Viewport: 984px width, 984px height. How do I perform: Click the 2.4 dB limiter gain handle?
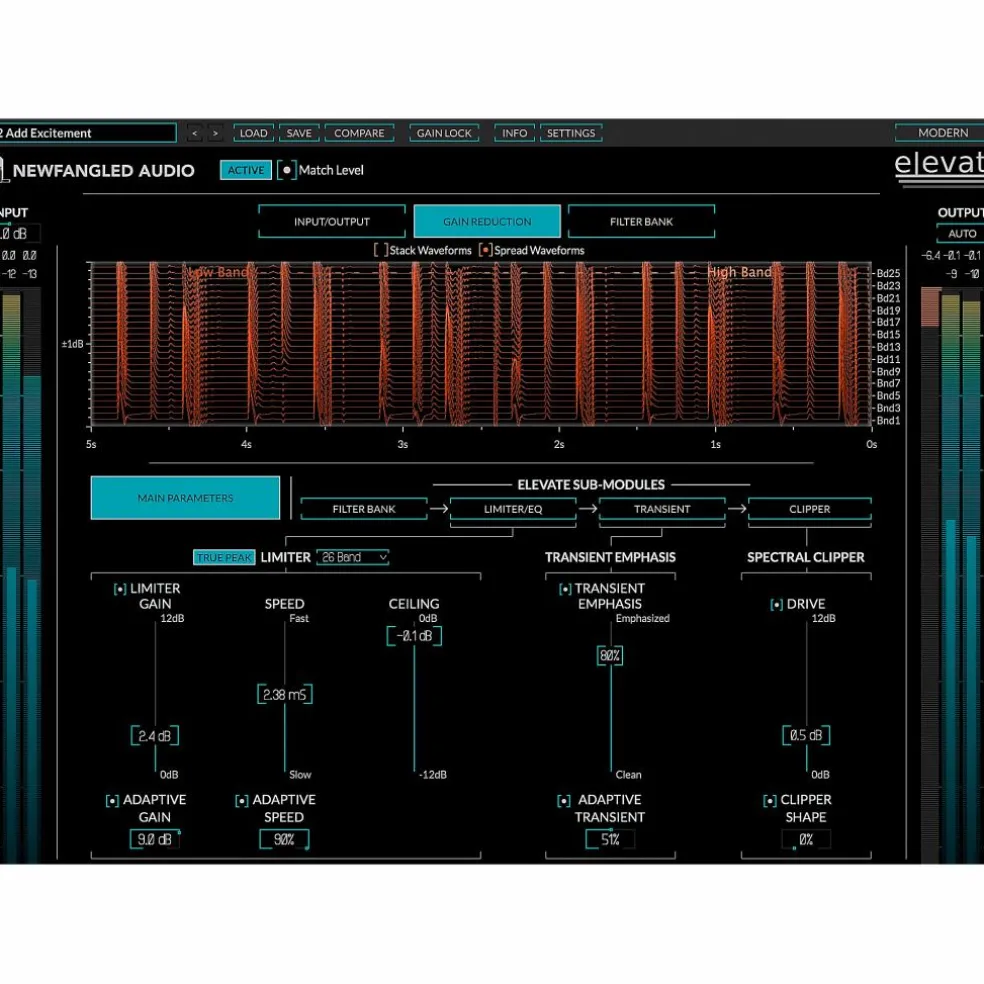tap(154, 735)
